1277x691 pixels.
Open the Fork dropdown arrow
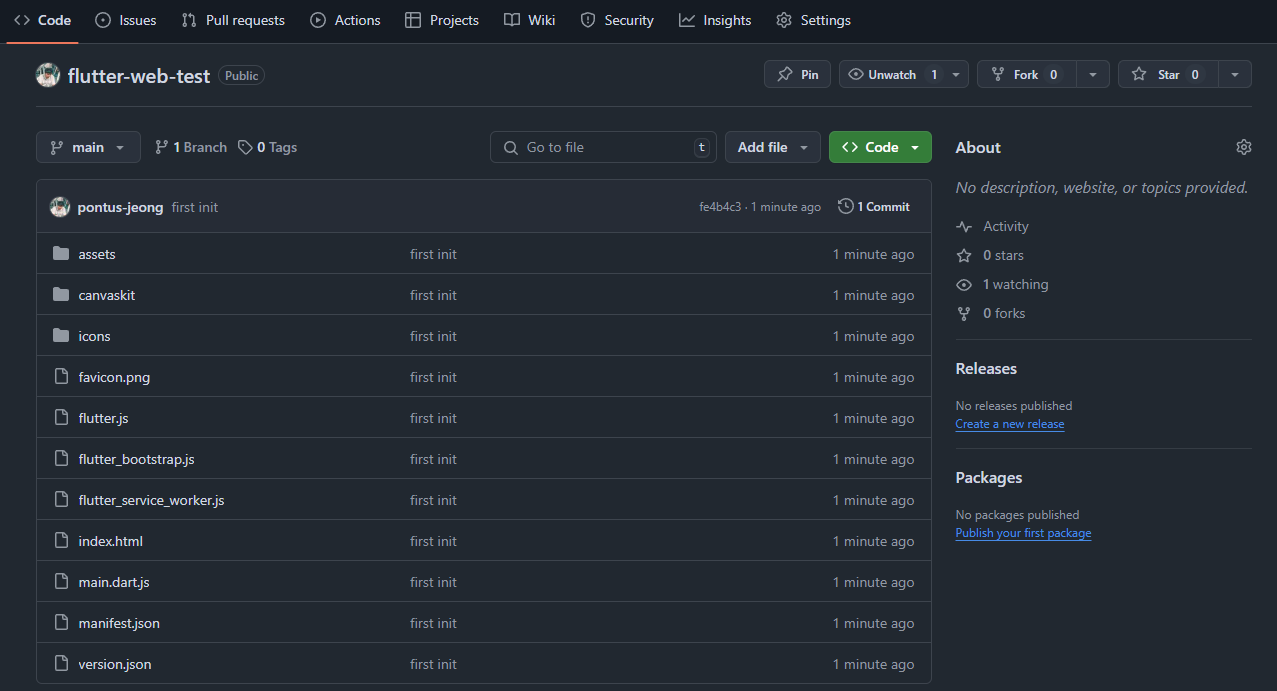point(1093,74)
